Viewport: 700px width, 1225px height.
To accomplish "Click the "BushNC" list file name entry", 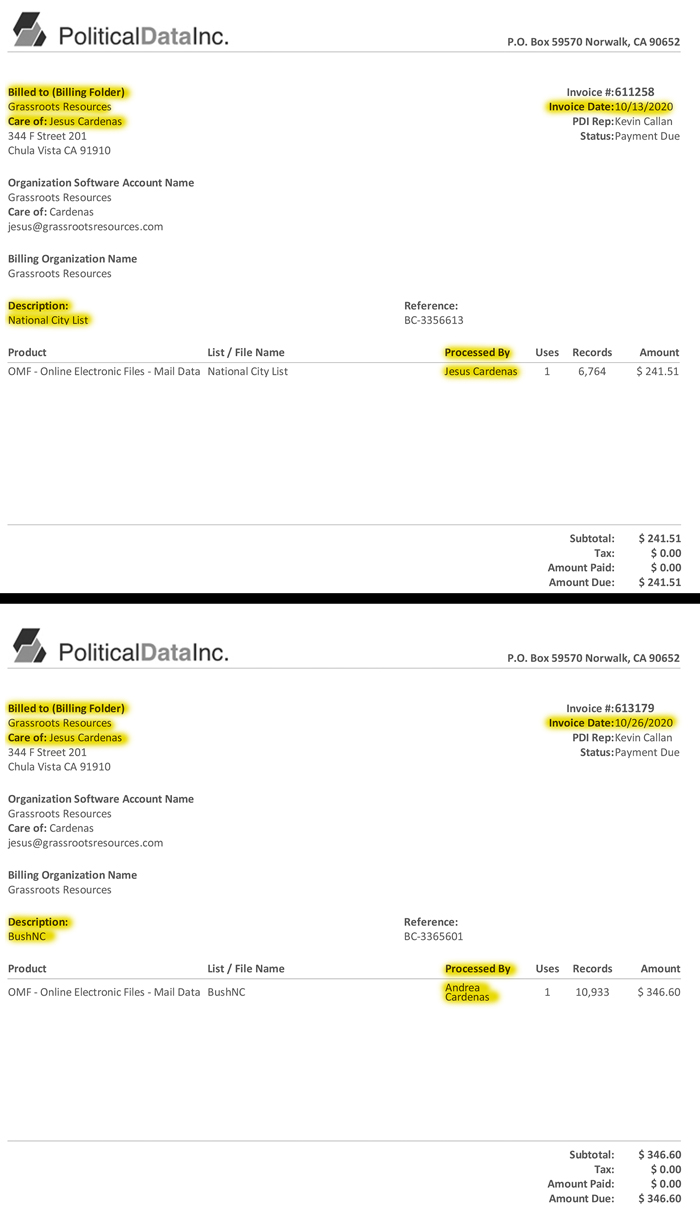I will (x=226, y=992).
